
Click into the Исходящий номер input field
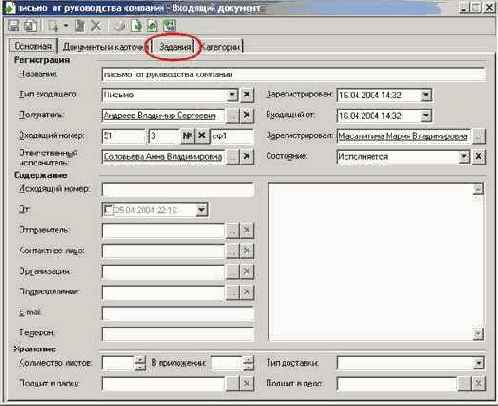pos(178,189)
